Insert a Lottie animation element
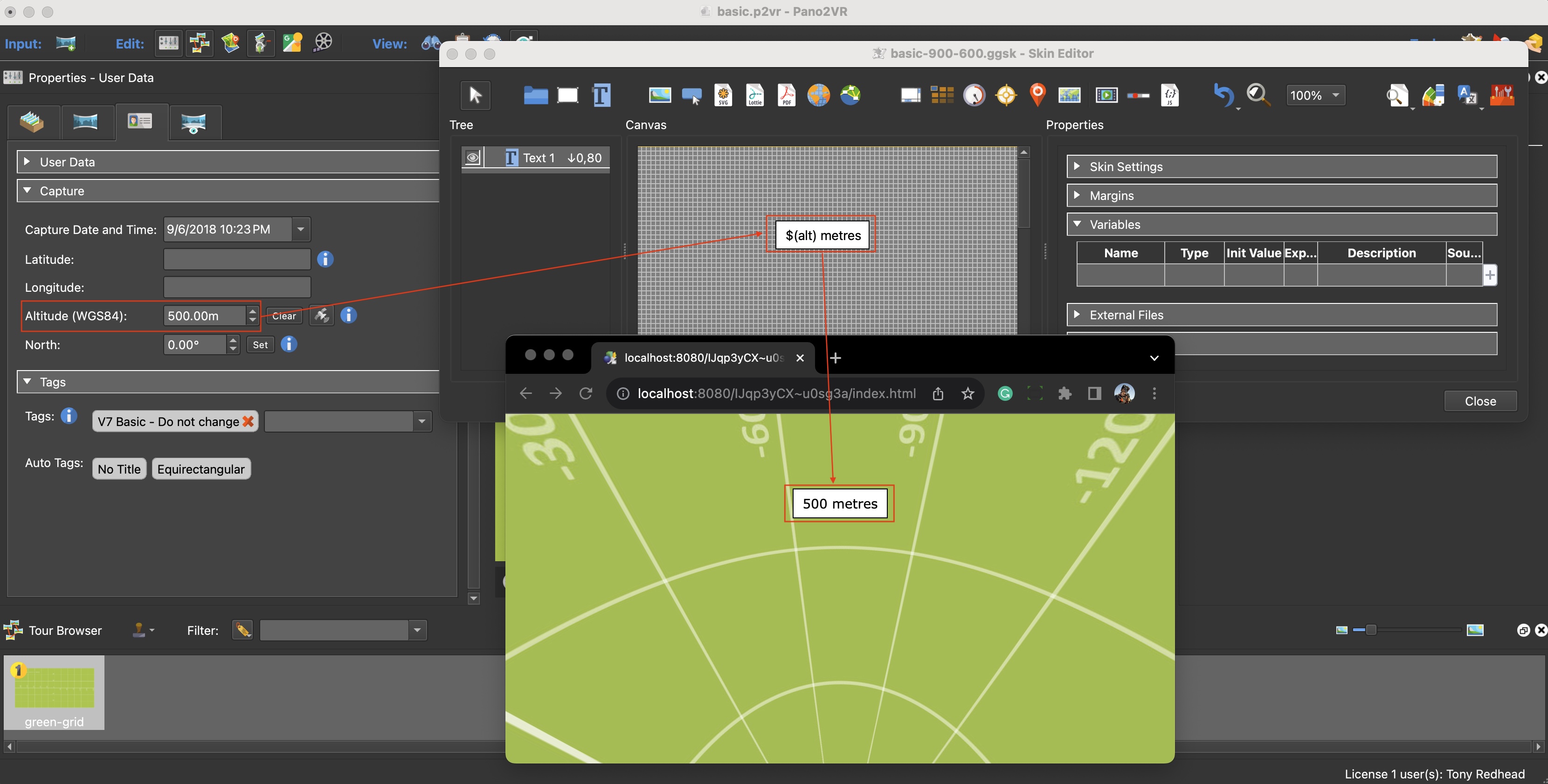Screen dimensions: 1548x784 tap(755, 95)
